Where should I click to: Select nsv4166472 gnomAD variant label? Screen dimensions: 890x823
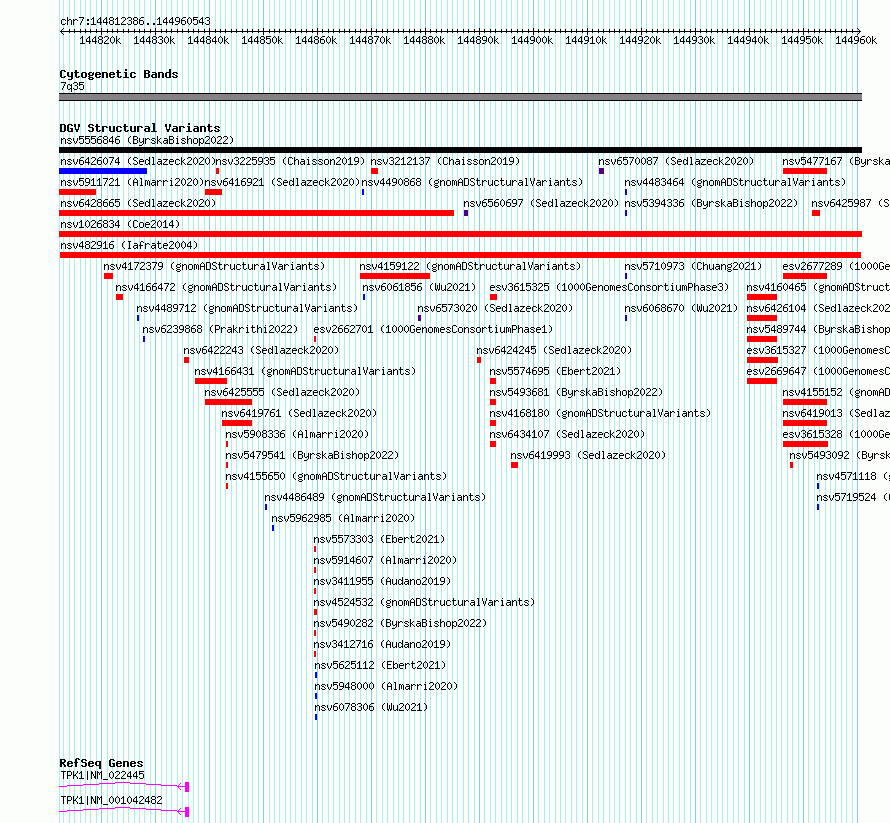tap(226, 287)
